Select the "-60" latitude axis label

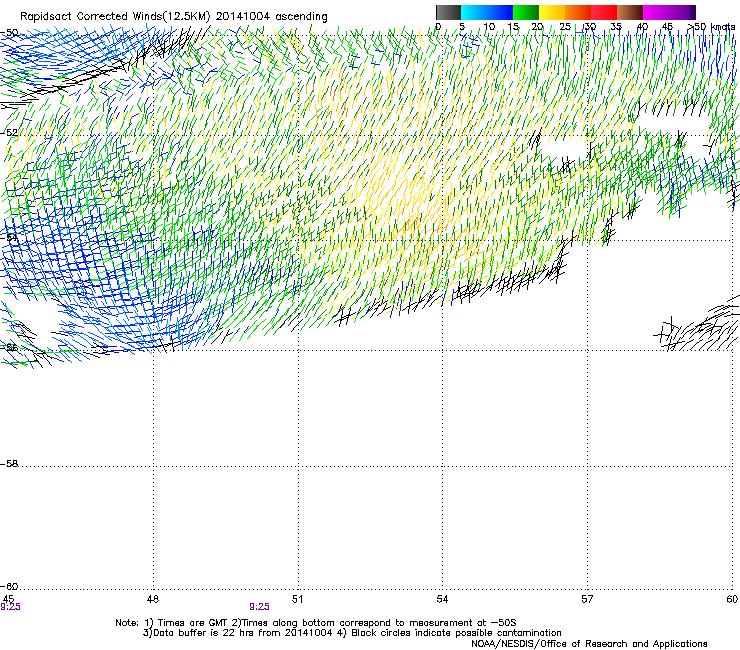click(x=9, y=586)
